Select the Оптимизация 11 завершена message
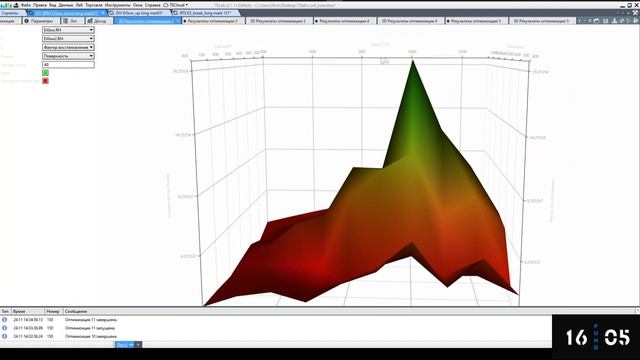The height and width of the screenshot is (360, 640). (91, 320)
